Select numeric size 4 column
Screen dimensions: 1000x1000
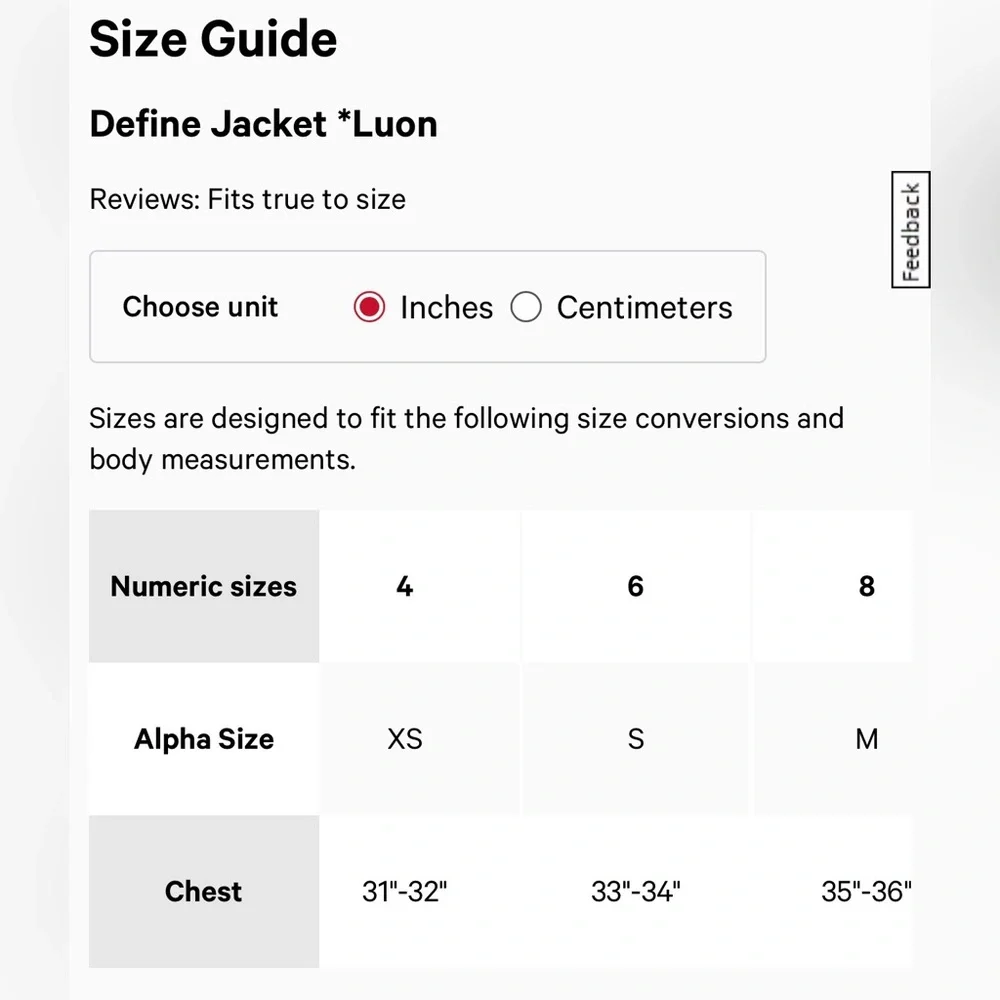click(x=404, y=587)
